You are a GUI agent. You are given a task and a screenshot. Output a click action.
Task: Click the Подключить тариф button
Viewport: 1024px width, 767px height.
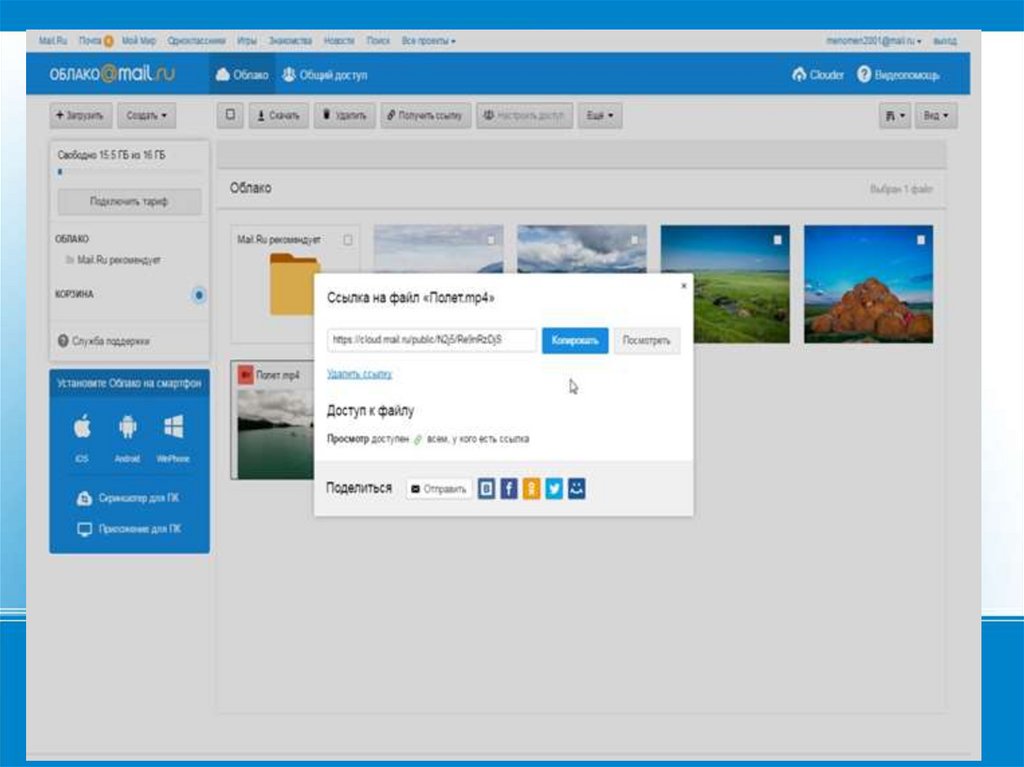(x=129, y=201)
